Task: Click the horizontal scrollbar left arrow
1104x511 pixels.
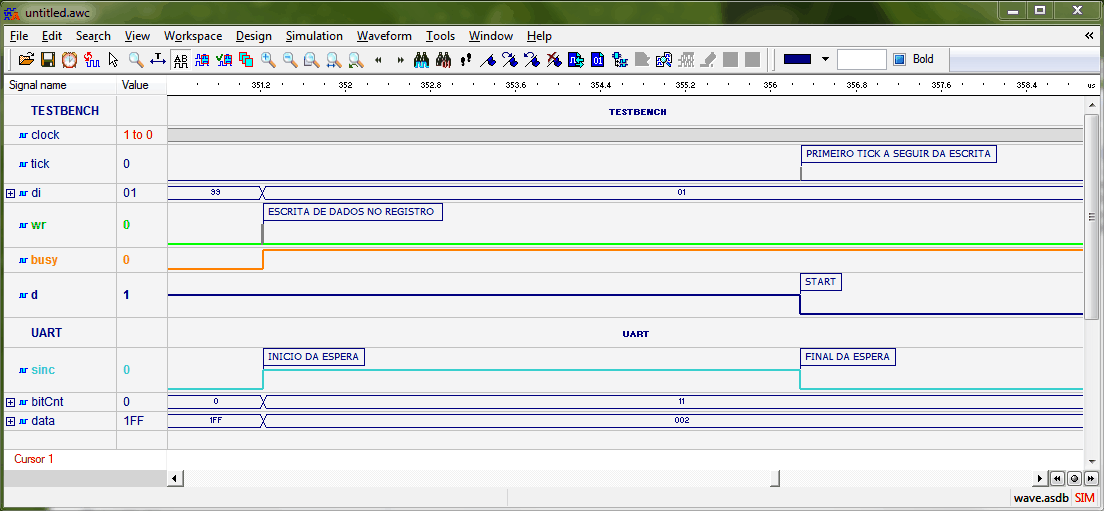Action: (x=175, y=479)
